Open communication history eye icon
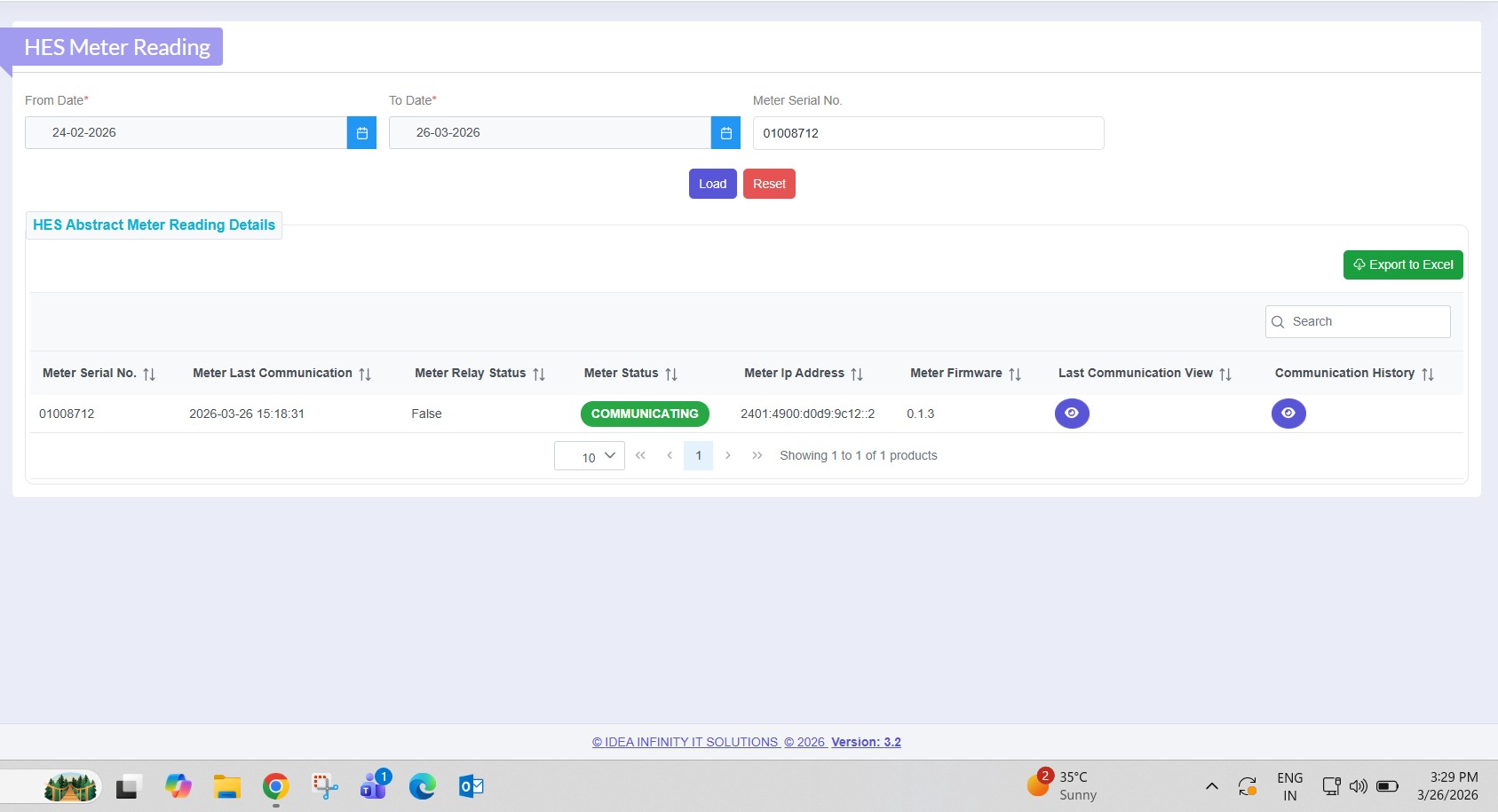This screenshot has width=1498, height=812. 1288,414
